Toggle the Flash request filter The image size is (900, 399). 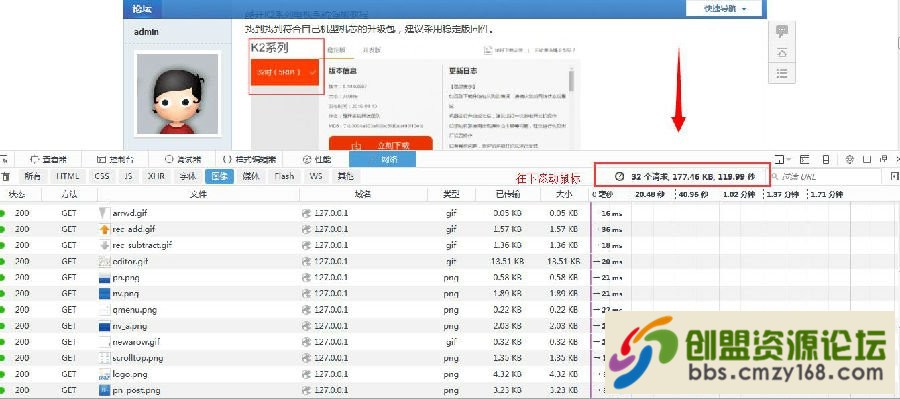pyautogui.click(x=284, y=176)
